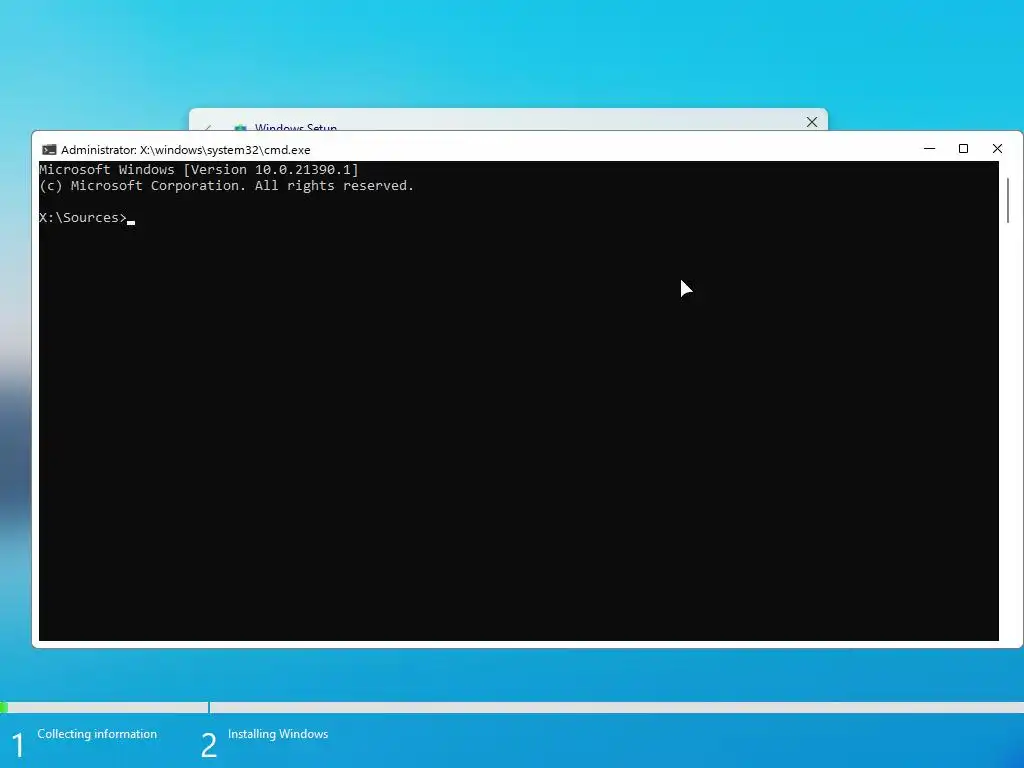Close the Windows Setup window behind

click(812, 121)
